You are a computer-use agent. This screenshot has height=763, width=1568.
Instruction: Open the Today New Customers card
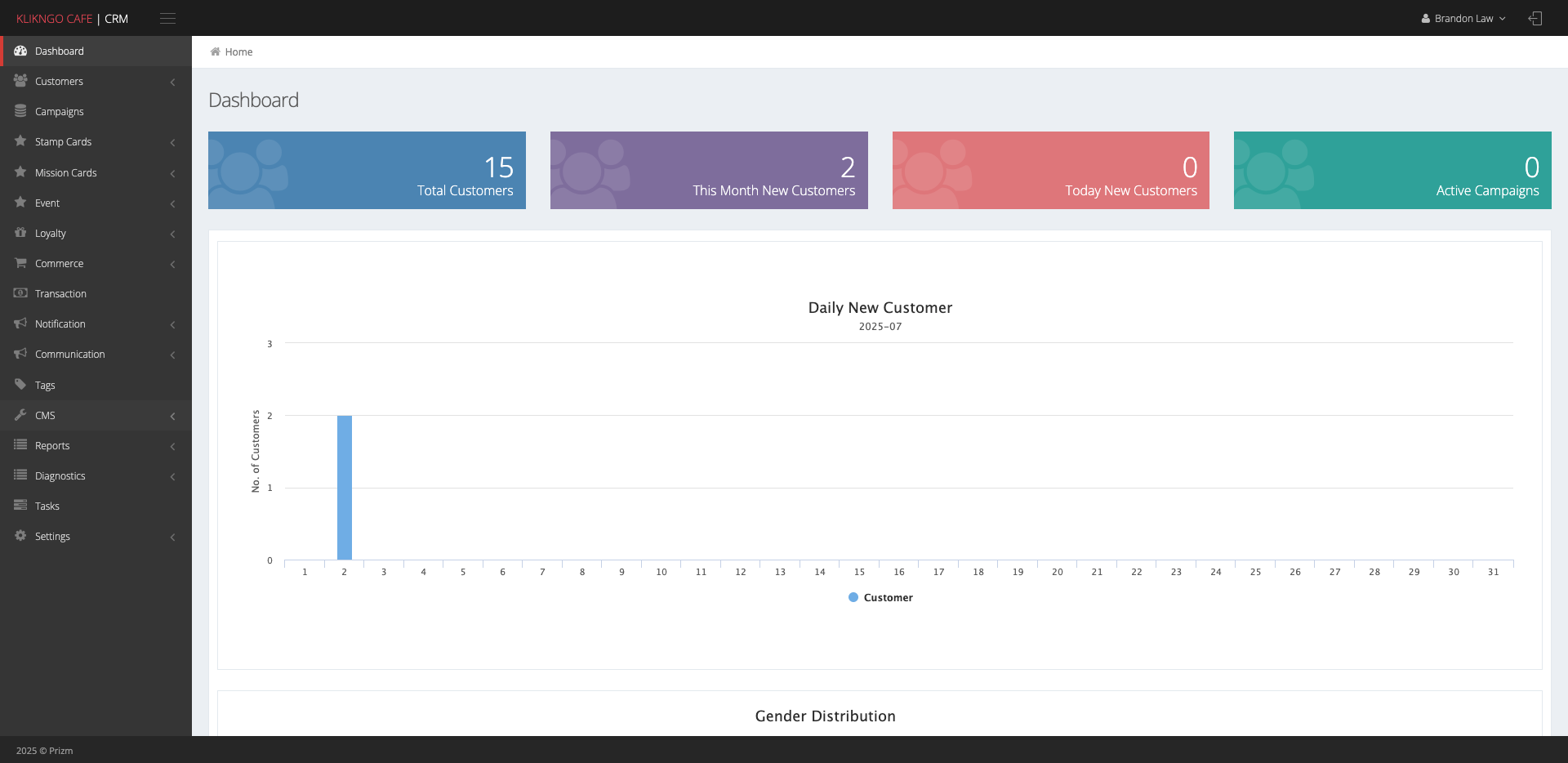point(1050,170)
